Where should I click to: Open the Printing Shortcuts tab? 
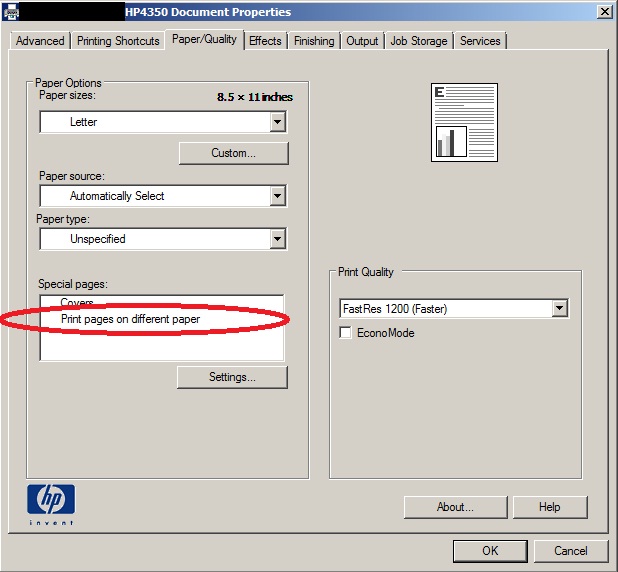(x=118, y=41)
